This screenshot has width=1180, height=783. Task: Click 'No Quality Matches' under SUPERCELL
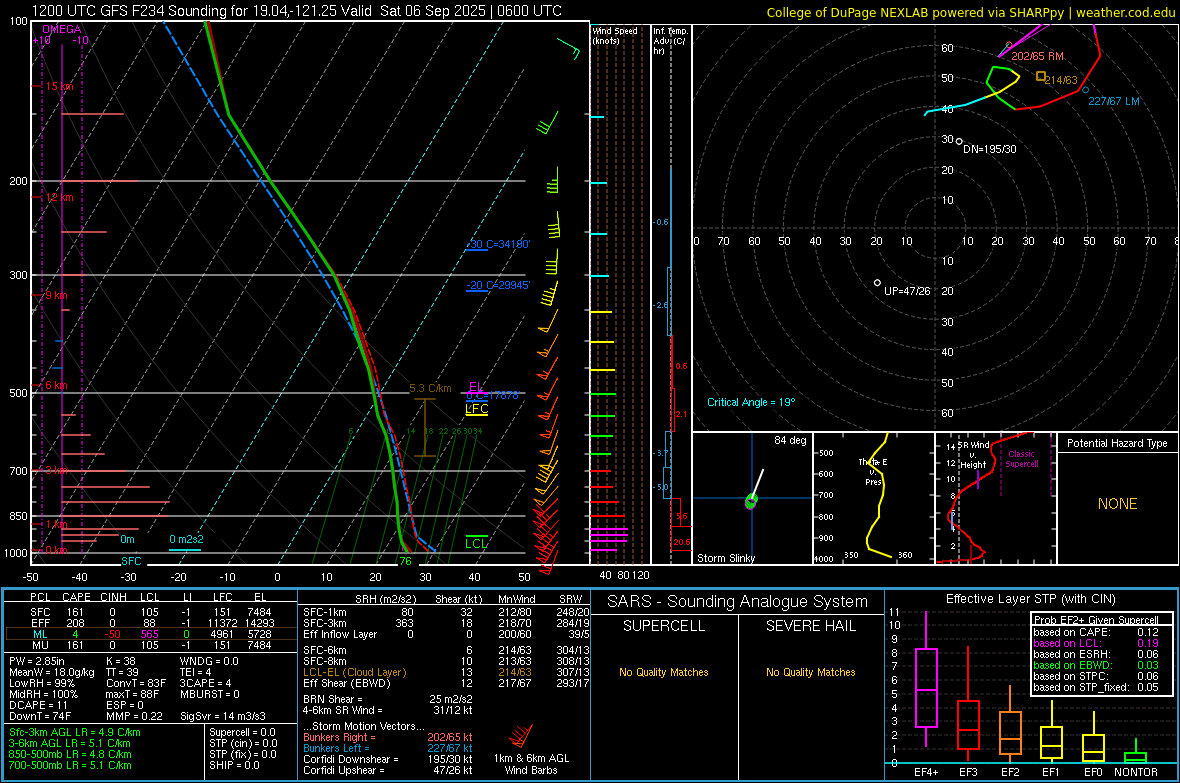click(x=664, y=672)
